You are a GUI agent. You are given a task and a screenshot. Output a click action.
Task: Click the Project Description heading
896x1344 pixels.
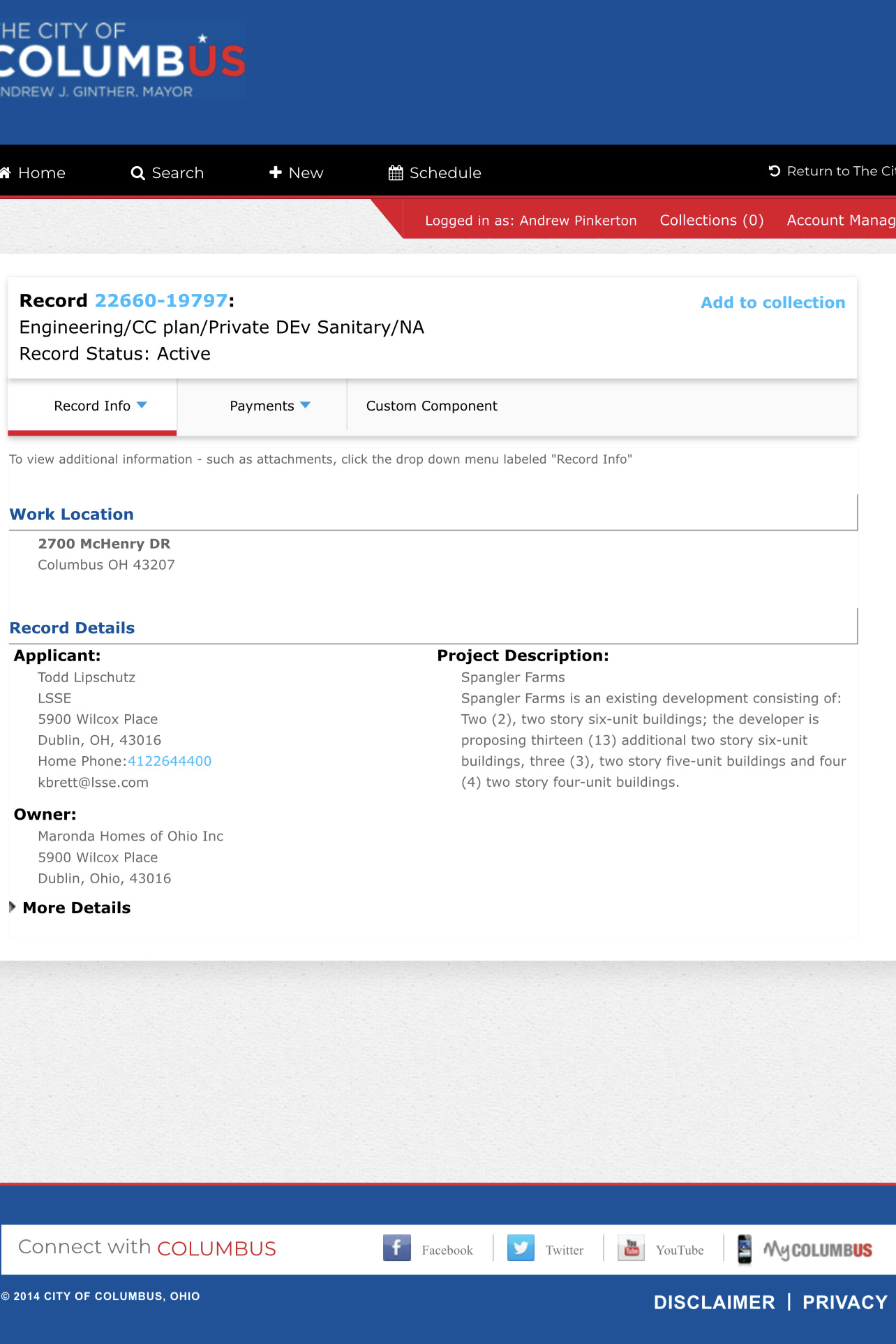click(523, 656)
